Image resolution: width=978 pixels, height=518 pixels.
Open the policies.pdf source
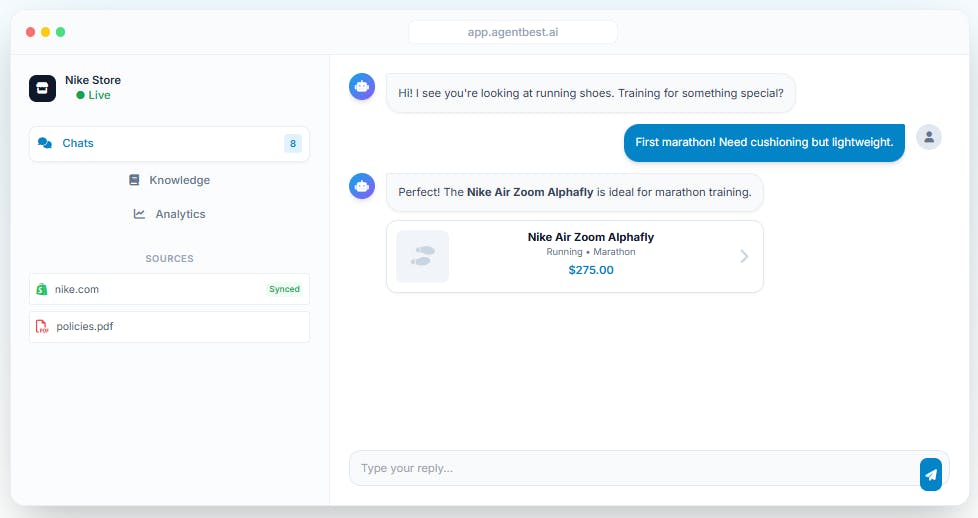[169, 326]
